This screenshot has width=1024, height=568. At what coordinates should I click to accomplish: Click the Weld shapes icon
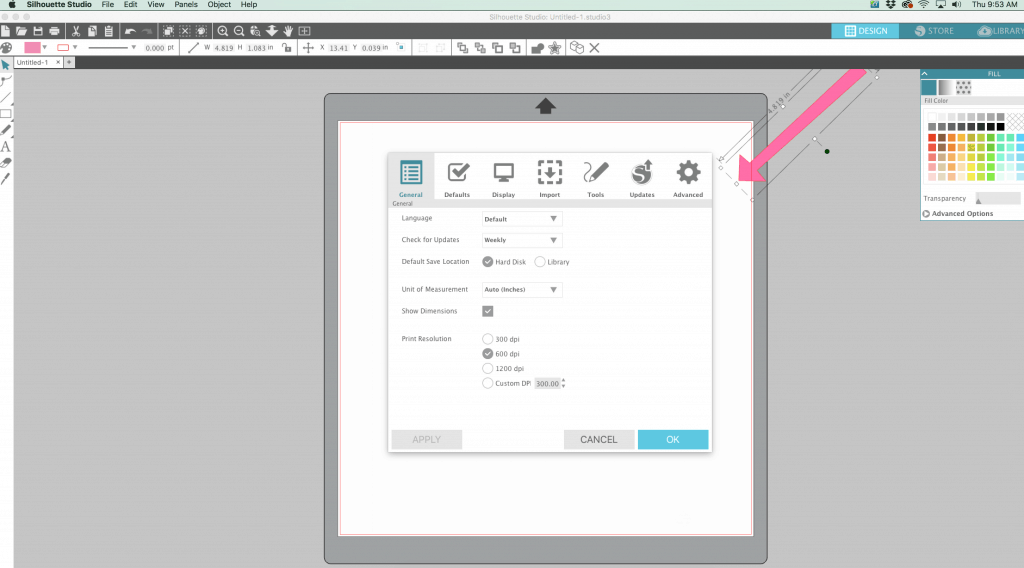click(537, 48)
